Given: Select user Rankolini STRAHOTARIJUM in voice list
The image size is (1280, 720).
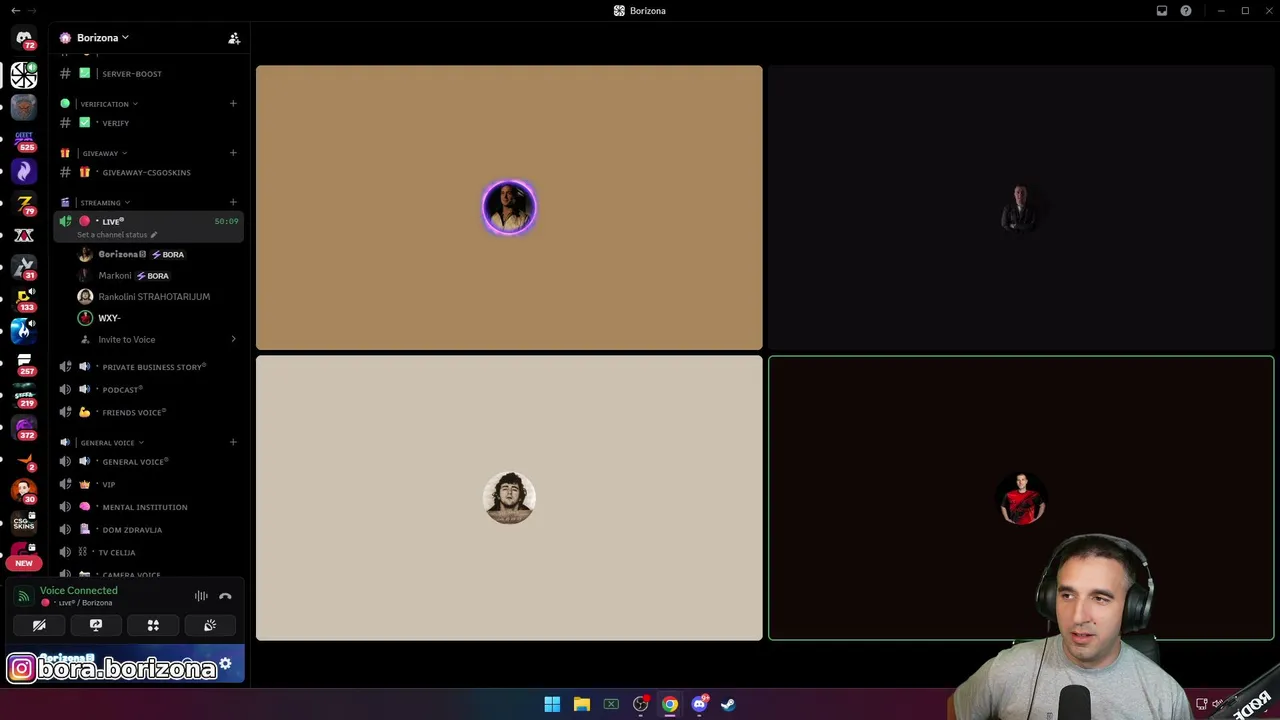Looking at the screenshot, I should [x=158, y=296].
